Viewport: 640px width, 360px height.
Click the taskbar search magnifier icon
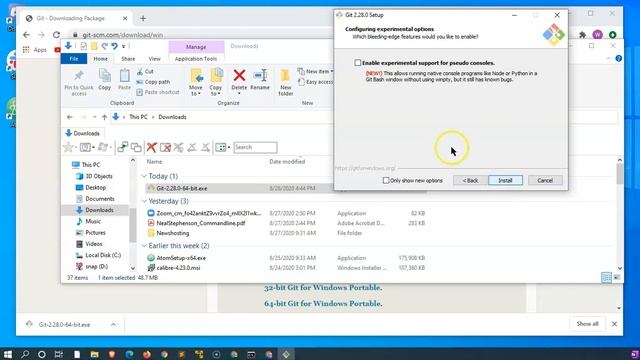click(25, 354)
